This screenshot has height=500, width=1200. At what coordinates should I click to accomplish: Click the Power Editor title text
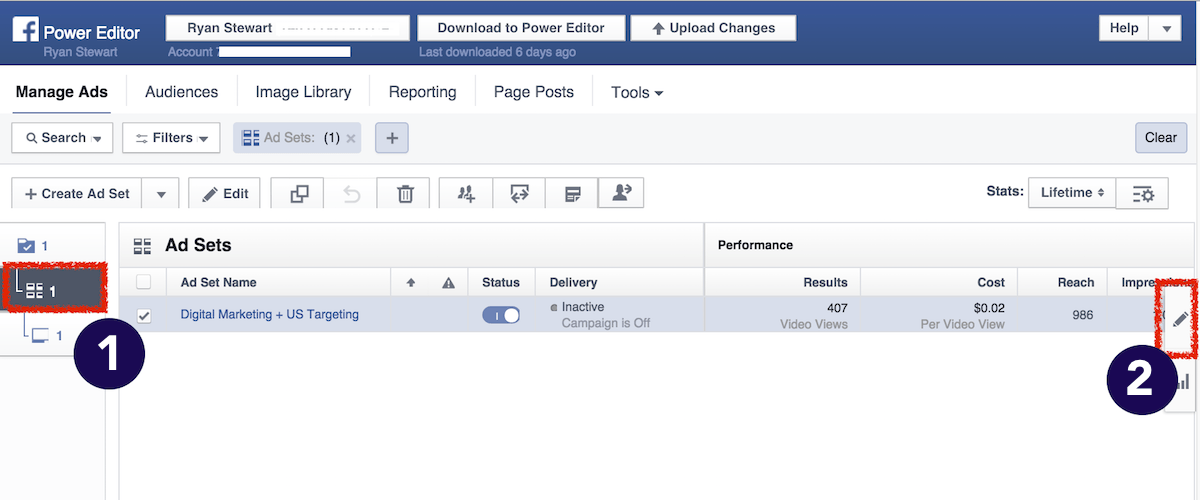click(x=93, y=32)
